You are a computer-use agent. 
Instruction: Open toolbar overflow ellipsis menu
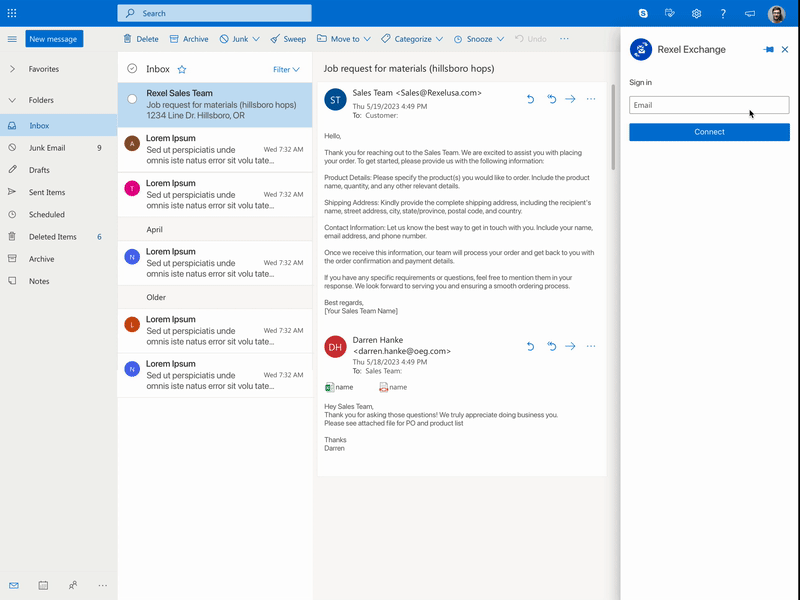(564, 39)
